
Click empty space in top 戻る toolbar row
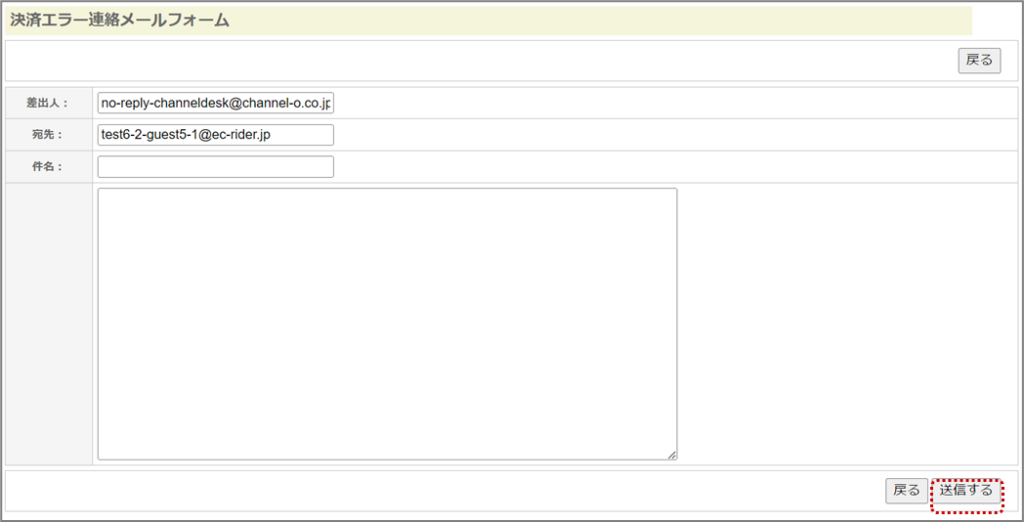480,60
